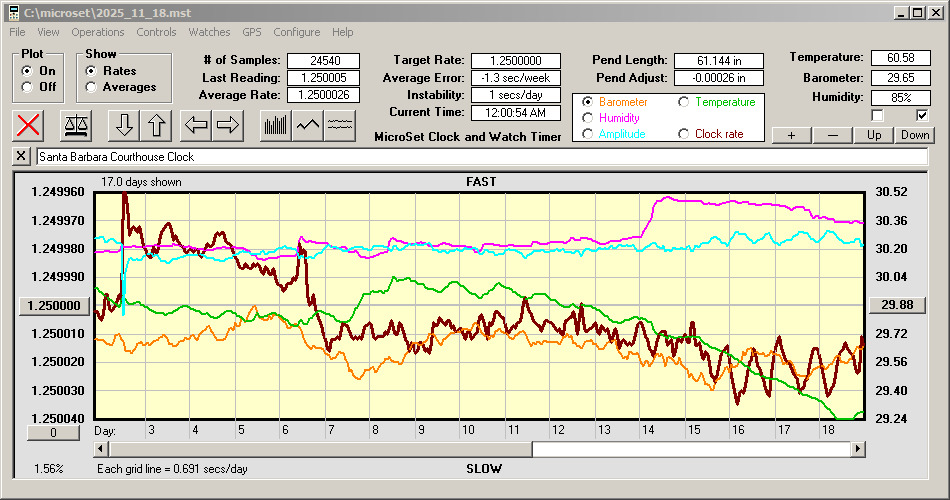Click the left arrow toolbar icon
950x500 pixels.
coord(197,125)
